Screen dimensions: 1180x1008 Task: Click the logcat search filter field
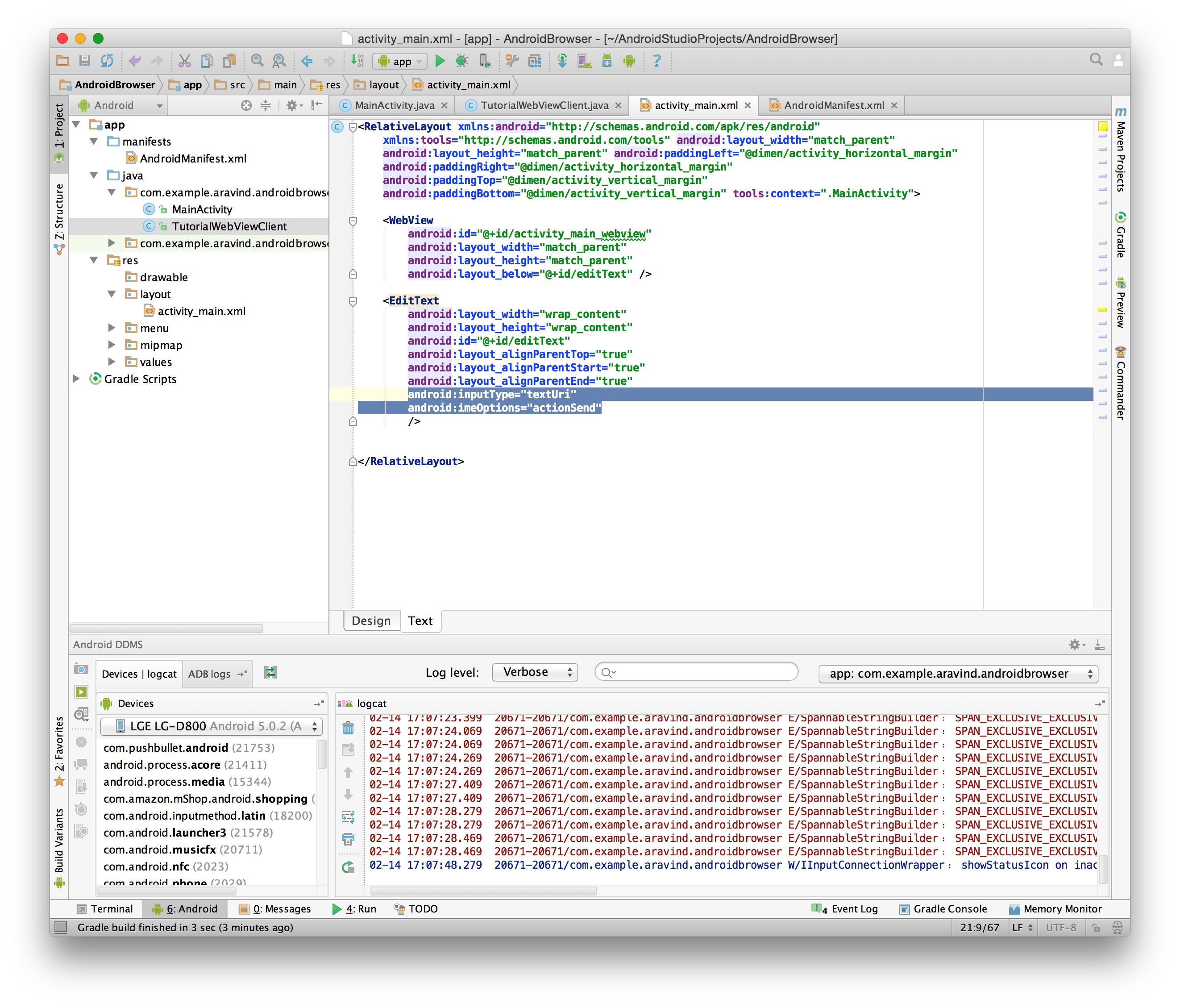point(696,672)
